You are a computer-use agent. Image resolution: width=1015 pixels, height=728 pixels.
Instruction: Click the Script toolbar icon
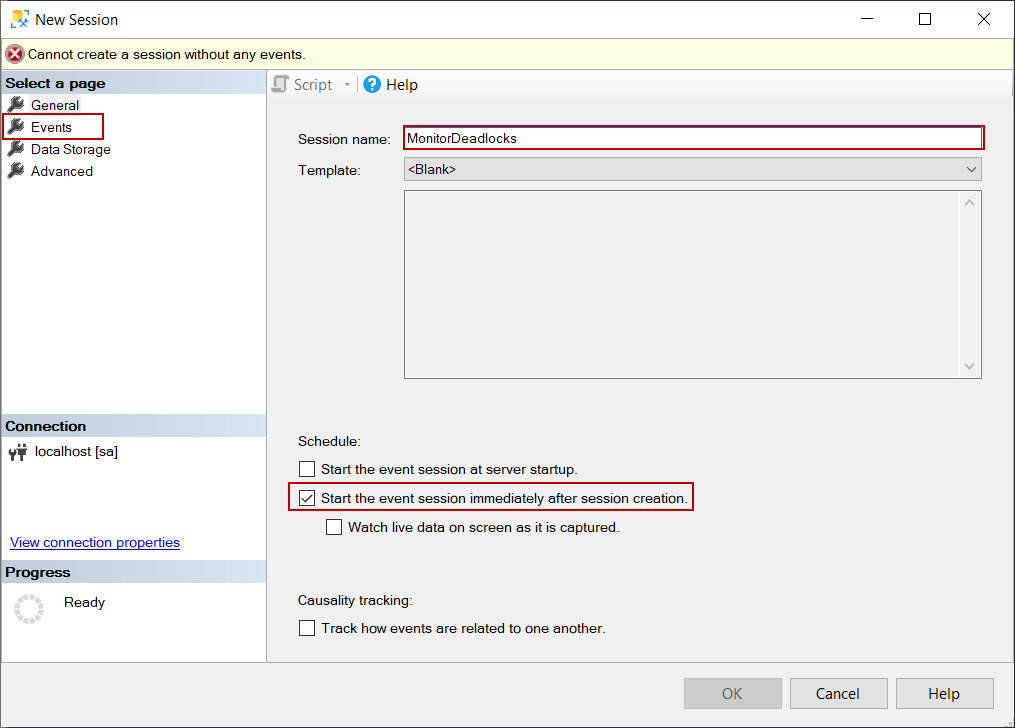click(280, 84)
